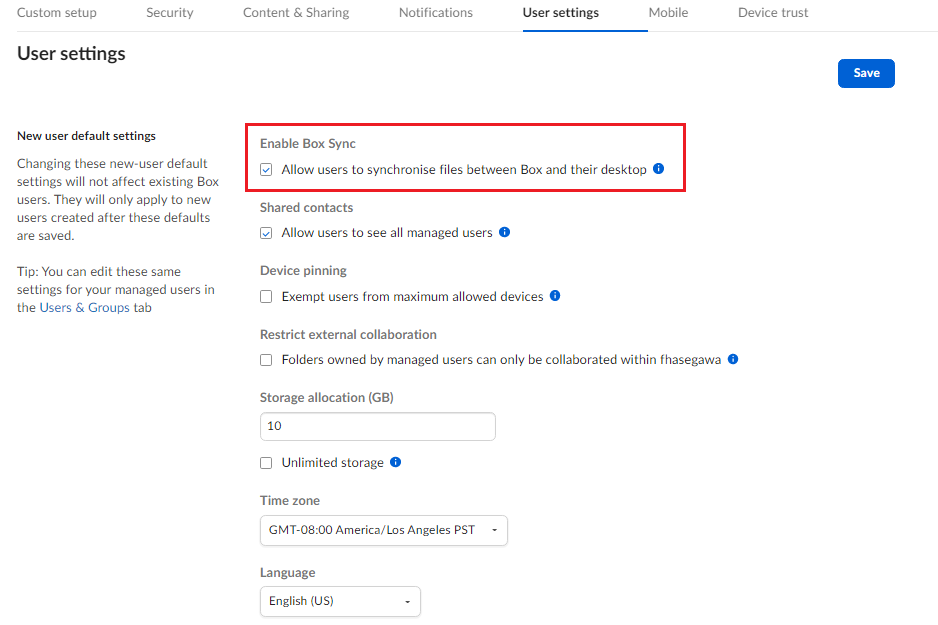This screenshot has width=938, height=625.
Task: Go to the Notifications tab
Action: coord(435,13)
